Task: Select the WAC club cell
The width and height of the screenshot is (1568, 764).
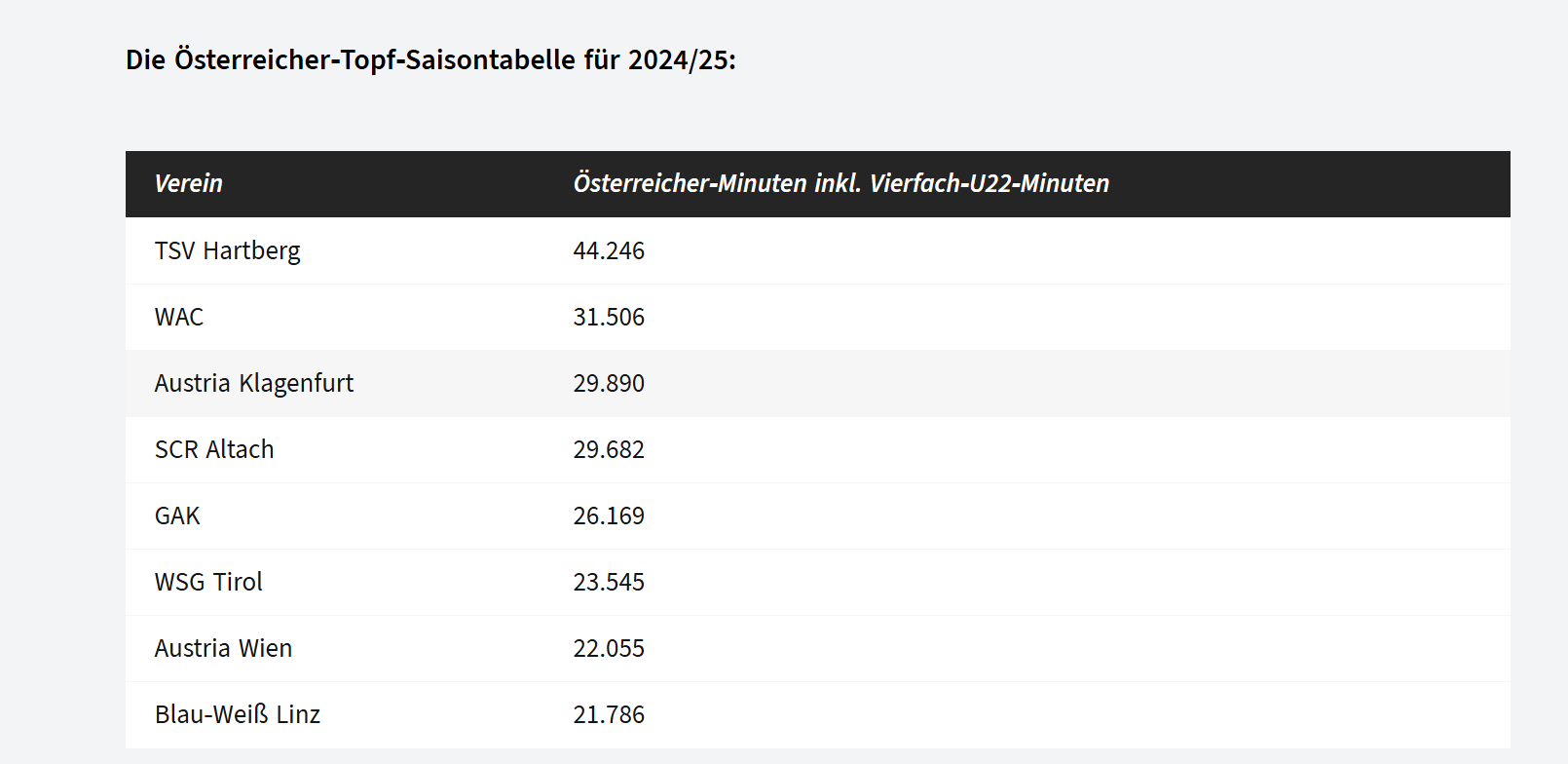Action: click(179, 318)
